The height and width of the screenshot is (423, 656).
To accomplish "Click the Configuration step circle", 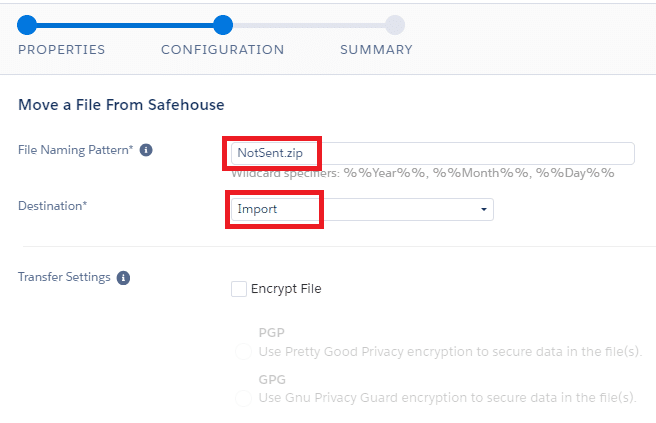I will pos(223,25).
